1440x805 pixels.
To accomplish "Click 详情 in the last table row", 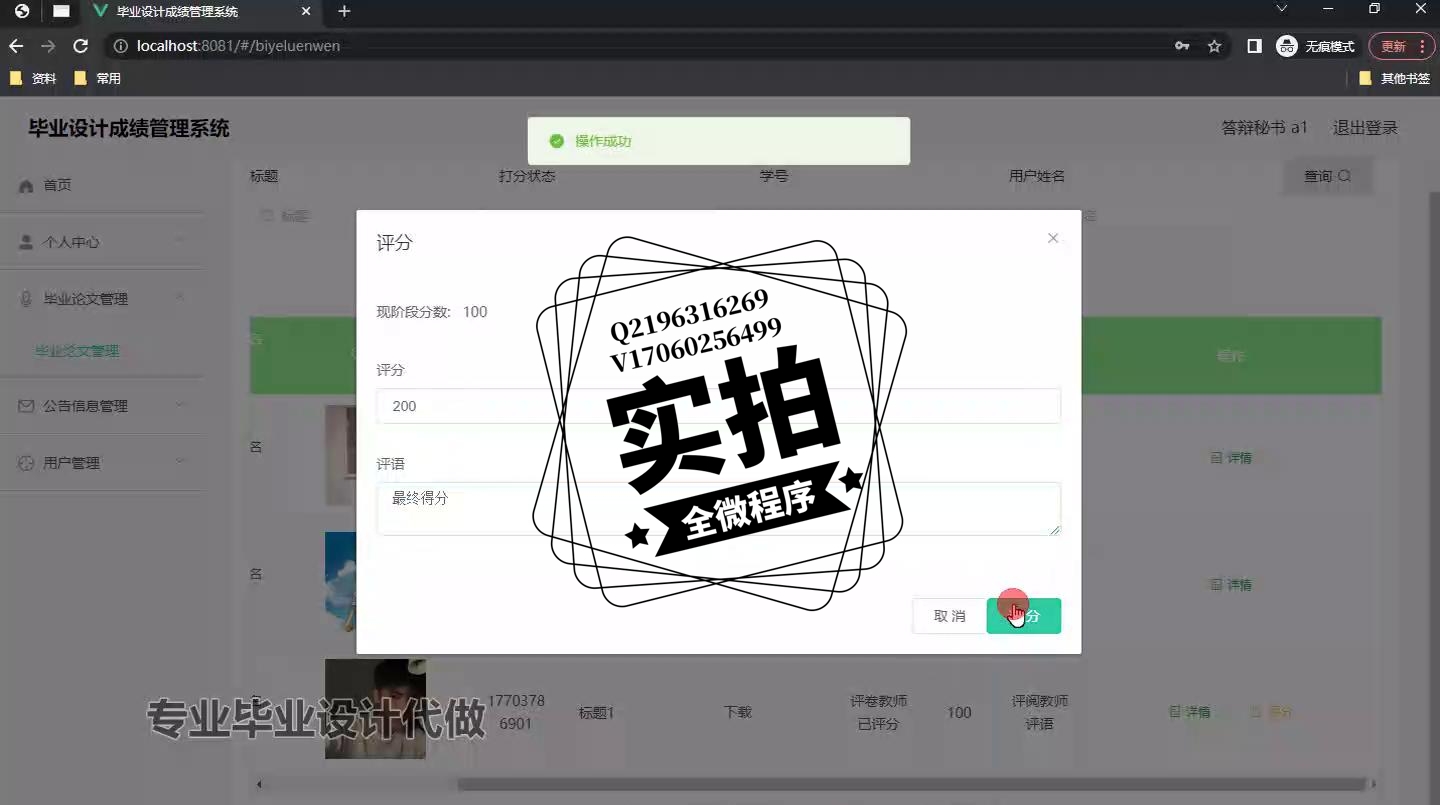I will pos(1190,712).
